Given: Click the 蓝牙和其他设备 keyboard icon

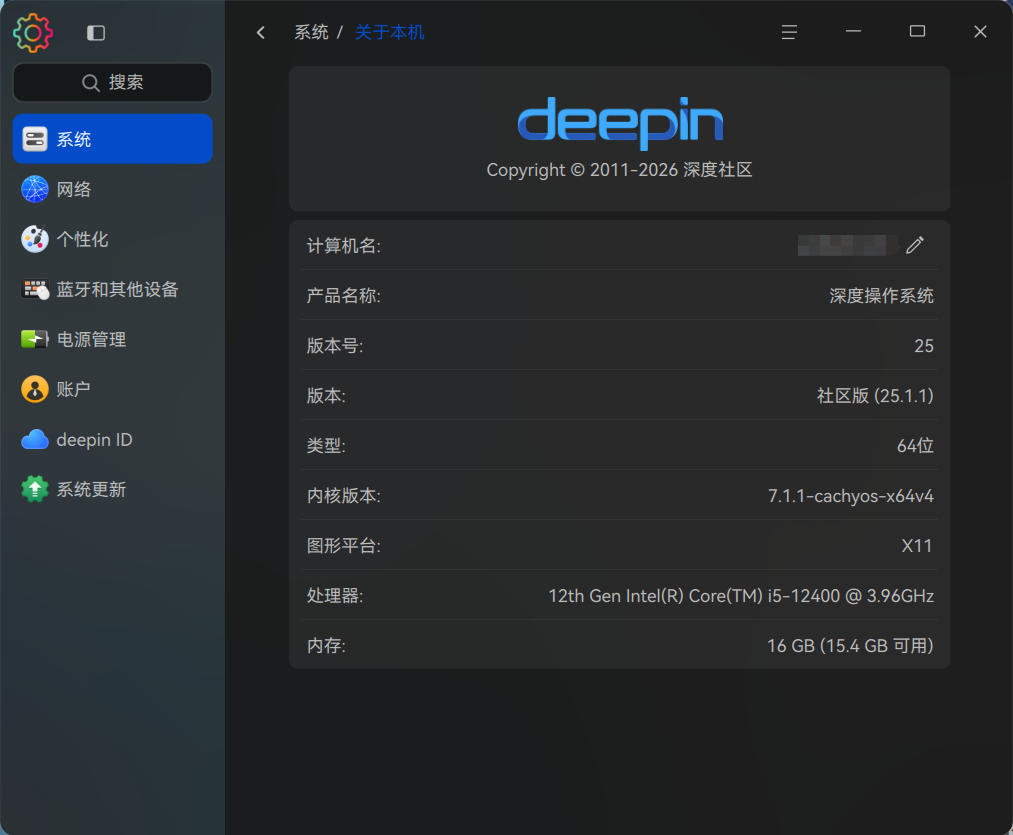Looking at the screenshot, I should (35, 290).
